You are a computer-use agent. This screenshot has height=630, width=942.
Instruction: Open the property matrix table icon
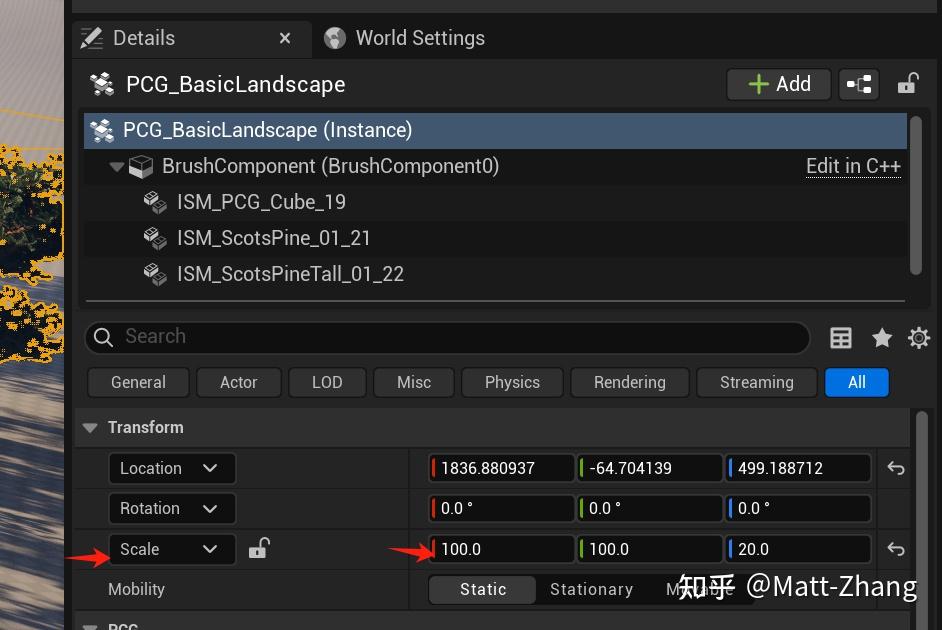tap(841, 338)
